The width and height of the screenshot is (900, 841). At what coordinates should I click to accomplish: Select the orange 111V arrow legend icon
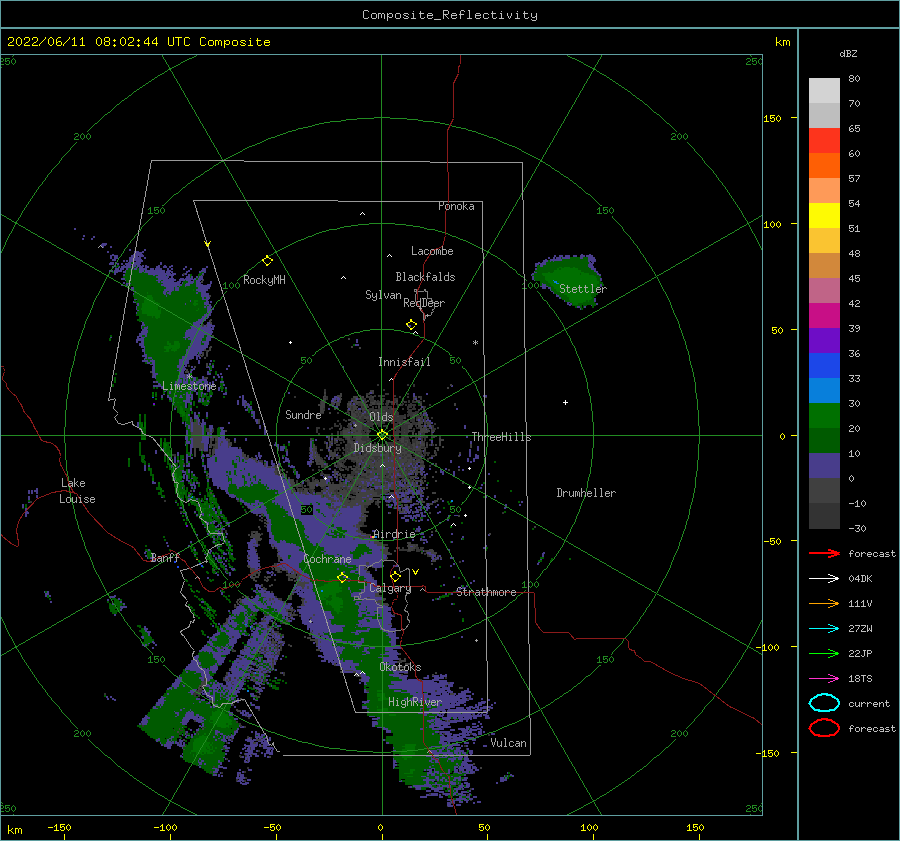[x=824, y=603]
